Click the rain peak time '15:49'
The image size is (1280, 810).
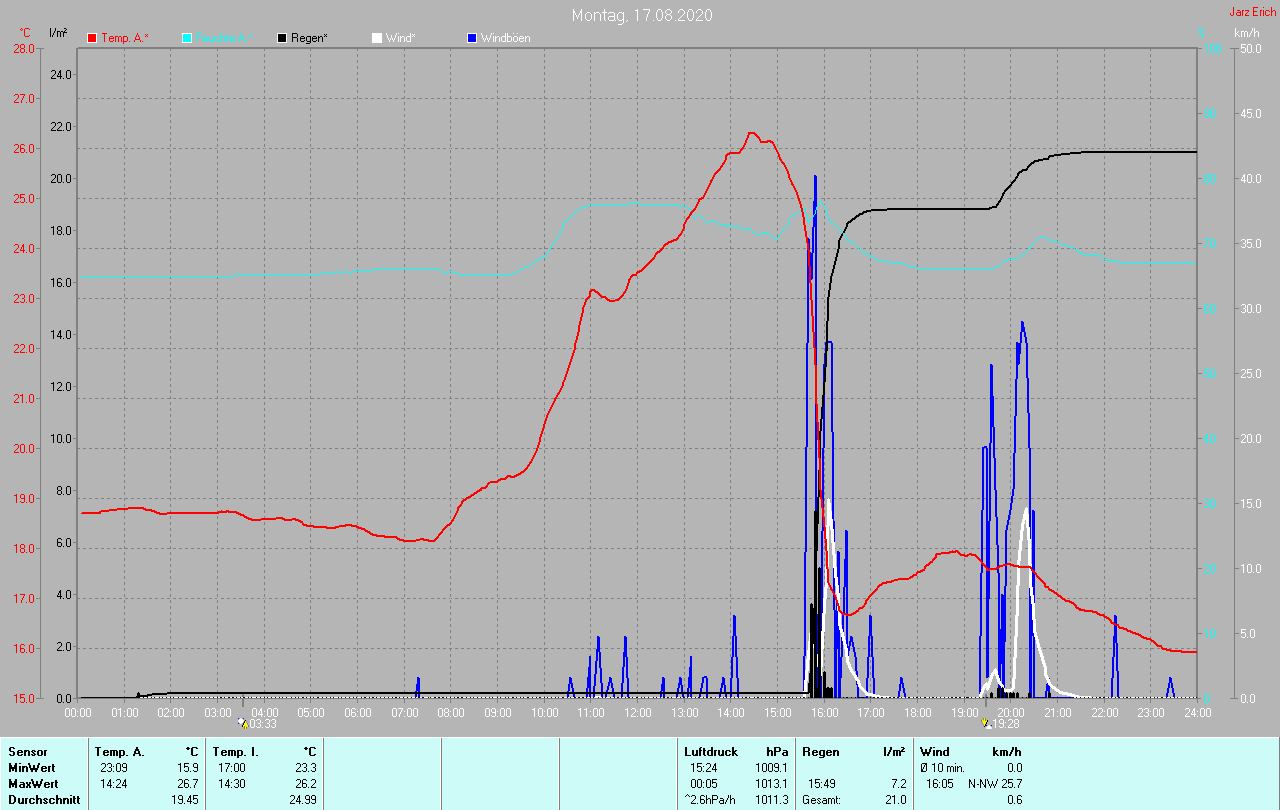click(821, 783)
